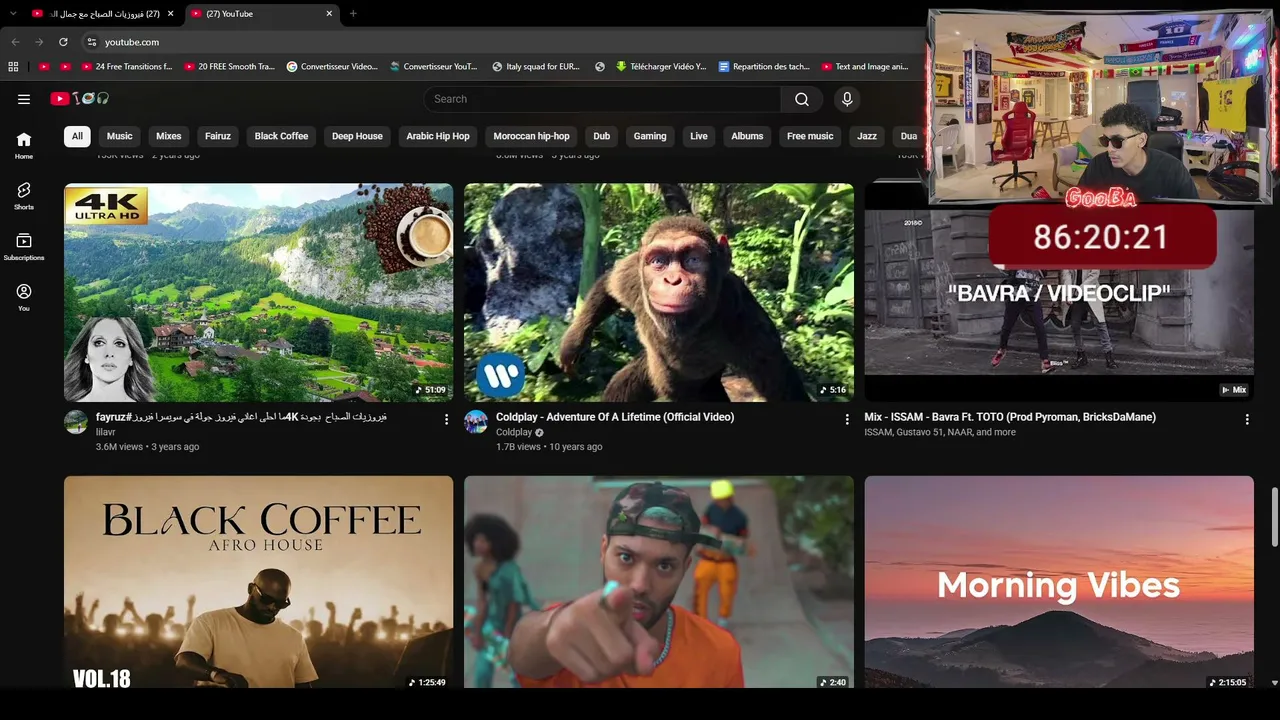Open the 'Repartition des tach...' bookmark
Viewport: 1280px width, 720px height.
pos(764,67)
